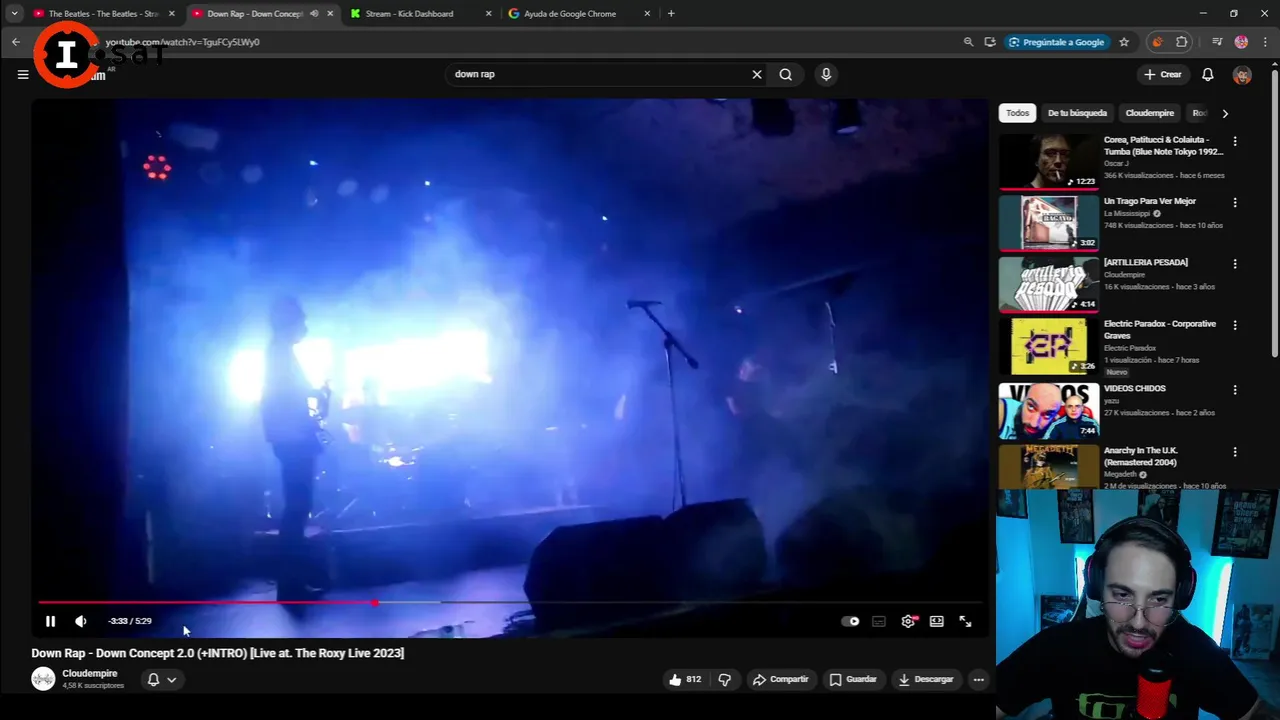This screenshot has height=720, width=1280.
Task: Click 'Pregúntale a Google' lens button
Action: click(1057, 42)
